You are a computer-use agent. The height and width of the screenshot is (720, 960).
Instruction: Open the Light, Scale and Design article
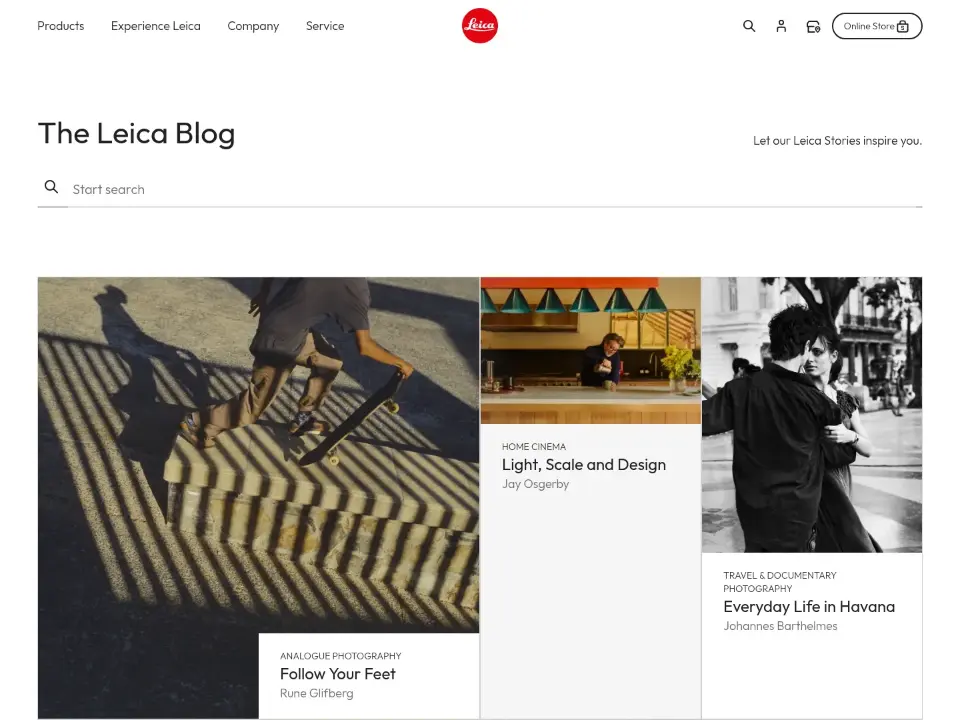point(583,465)
